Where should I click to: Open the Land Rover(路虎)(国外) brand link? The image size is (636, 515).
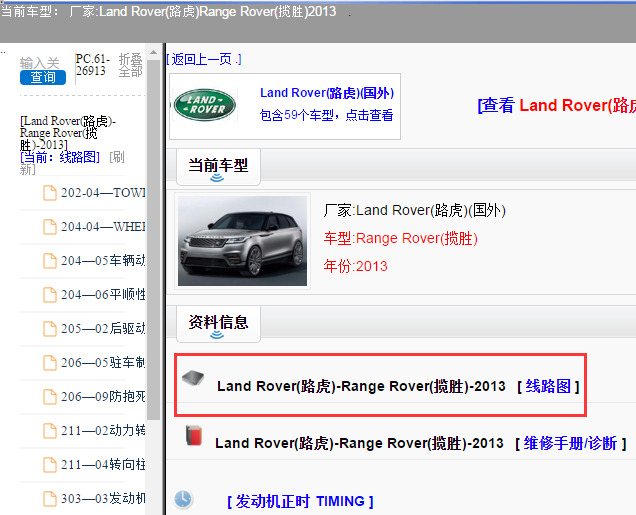pyautogui.click(x=327, y=93)
